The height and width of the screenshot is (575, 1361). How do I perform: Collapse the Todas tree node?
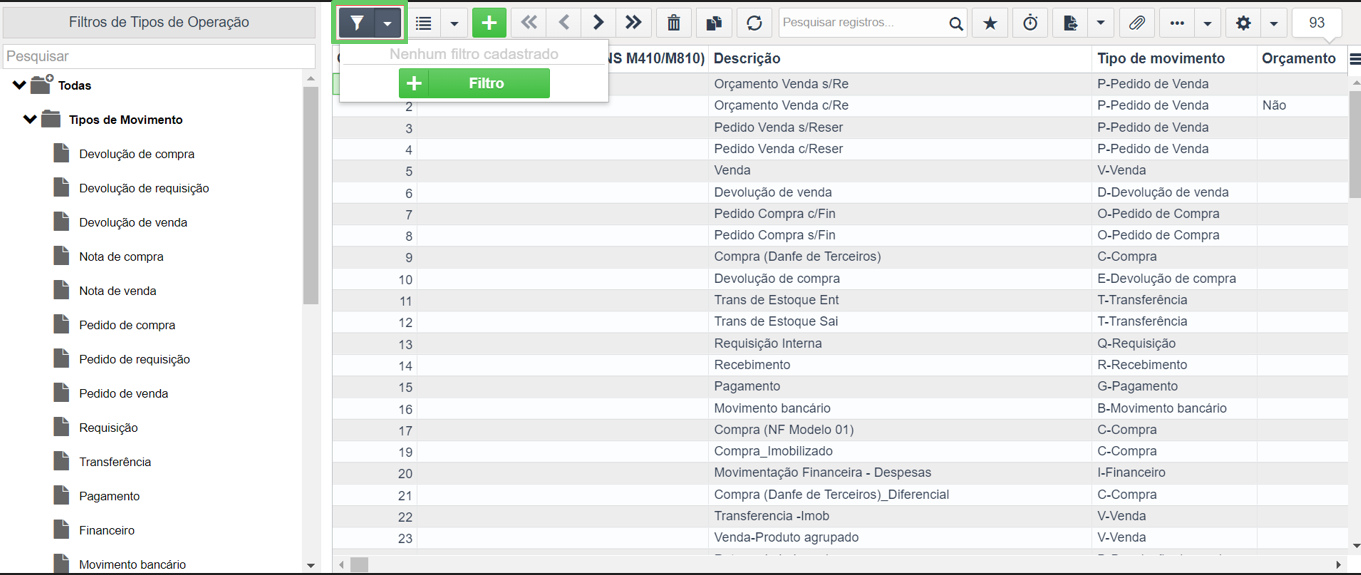(19, 85)
